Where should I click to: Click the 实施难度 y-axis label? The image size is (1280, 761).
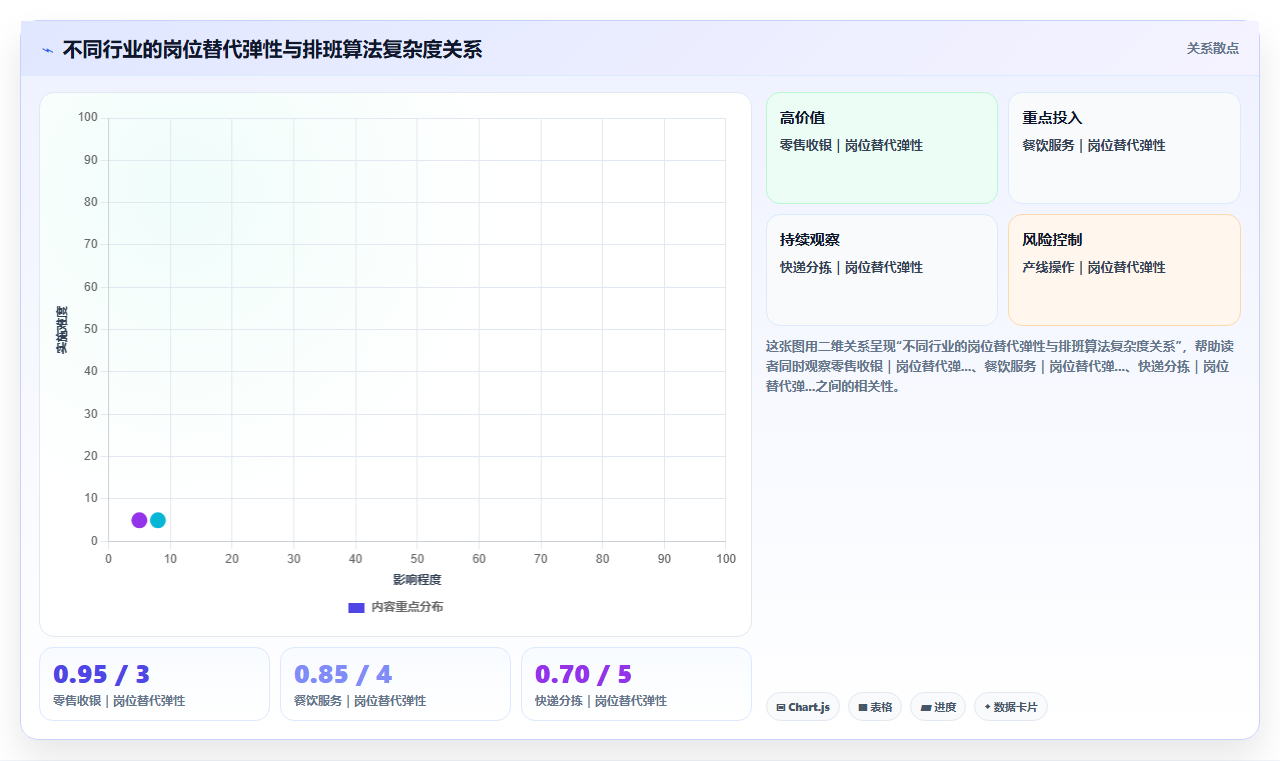(62, 330)
